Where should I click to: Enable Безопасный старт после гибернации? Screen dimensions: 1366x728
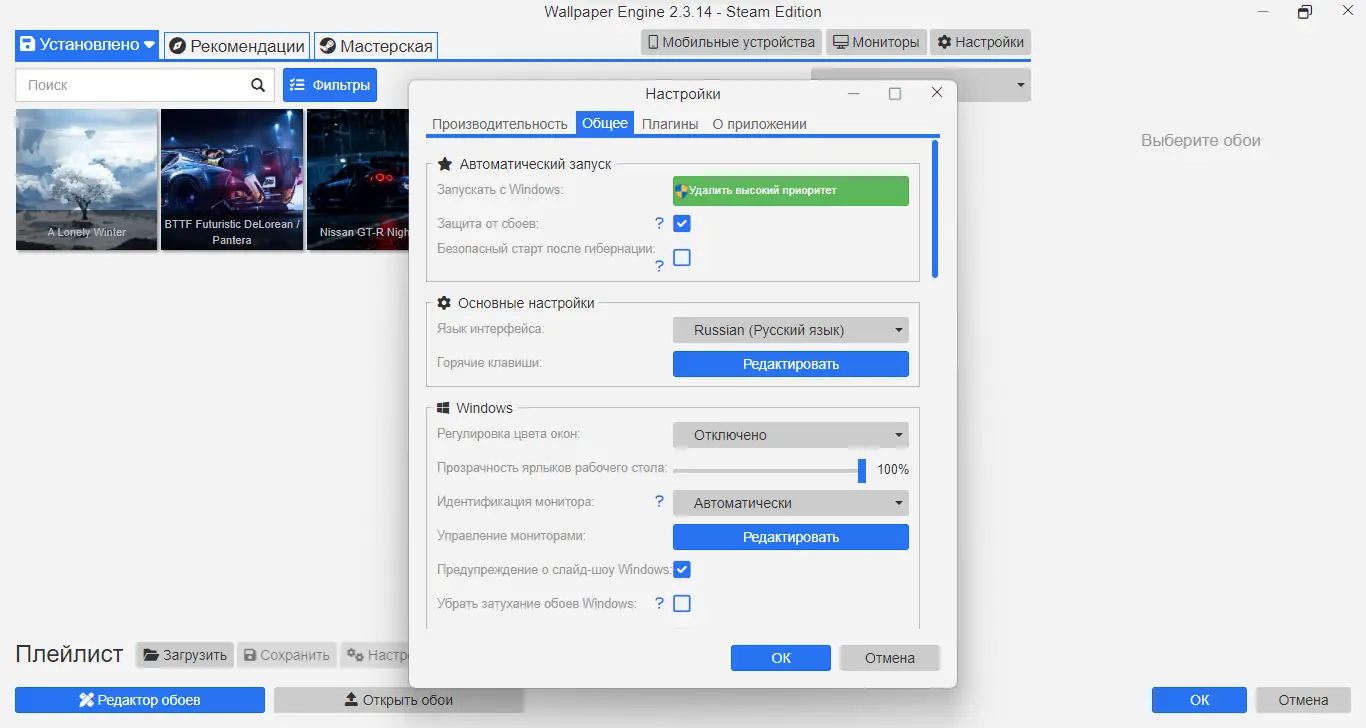click(x=682, y=257)
